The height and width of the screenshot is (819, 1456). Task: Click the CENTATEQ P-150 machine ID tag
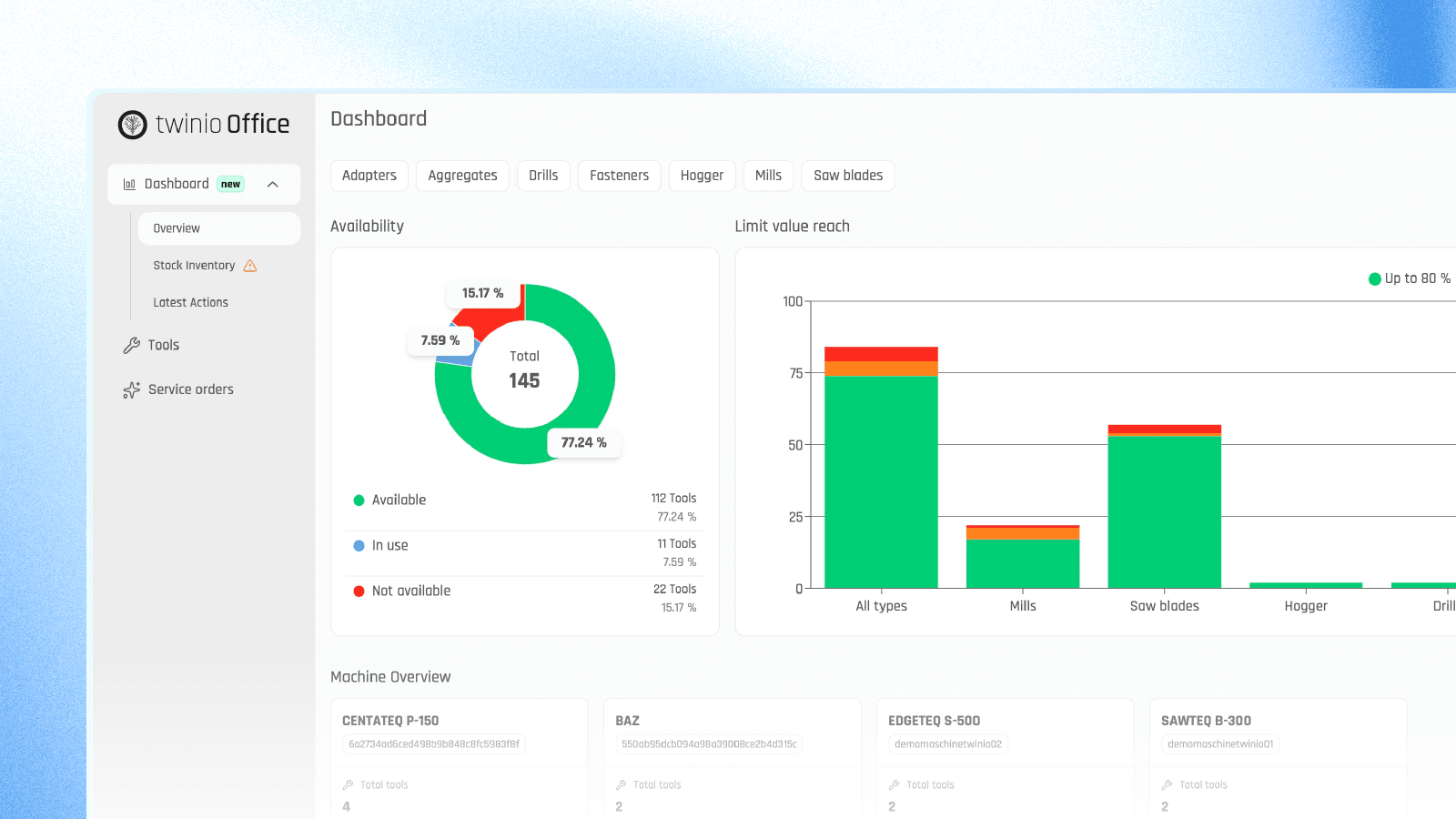coord(434,744)
